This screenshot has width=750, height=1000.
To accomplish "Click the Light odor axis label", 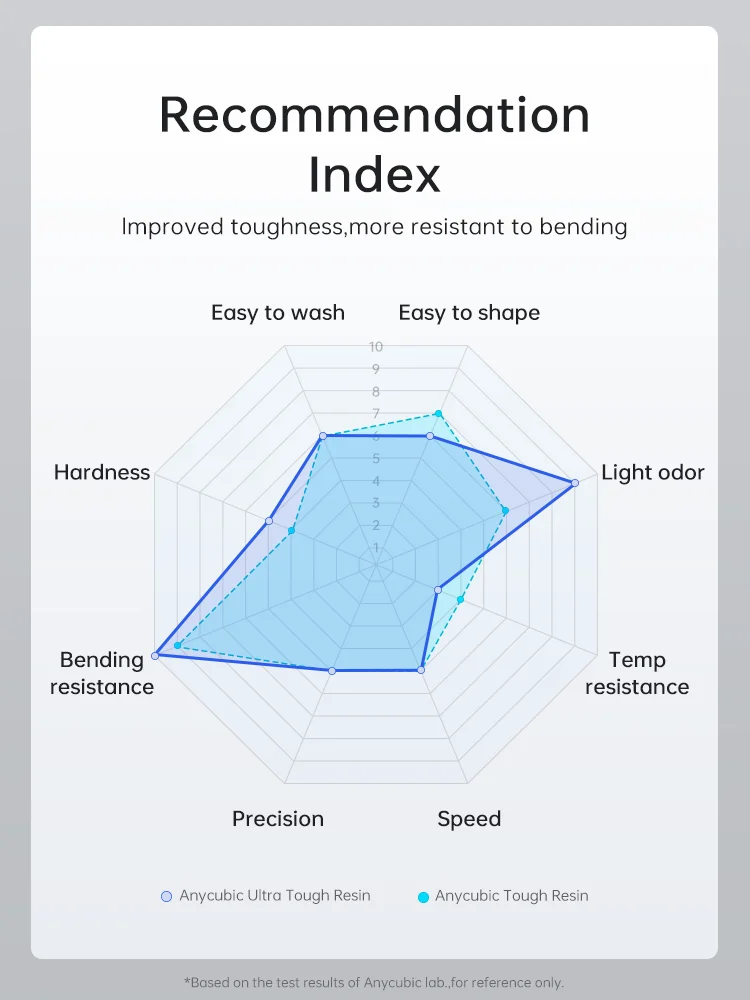I will tap(653, 473).
